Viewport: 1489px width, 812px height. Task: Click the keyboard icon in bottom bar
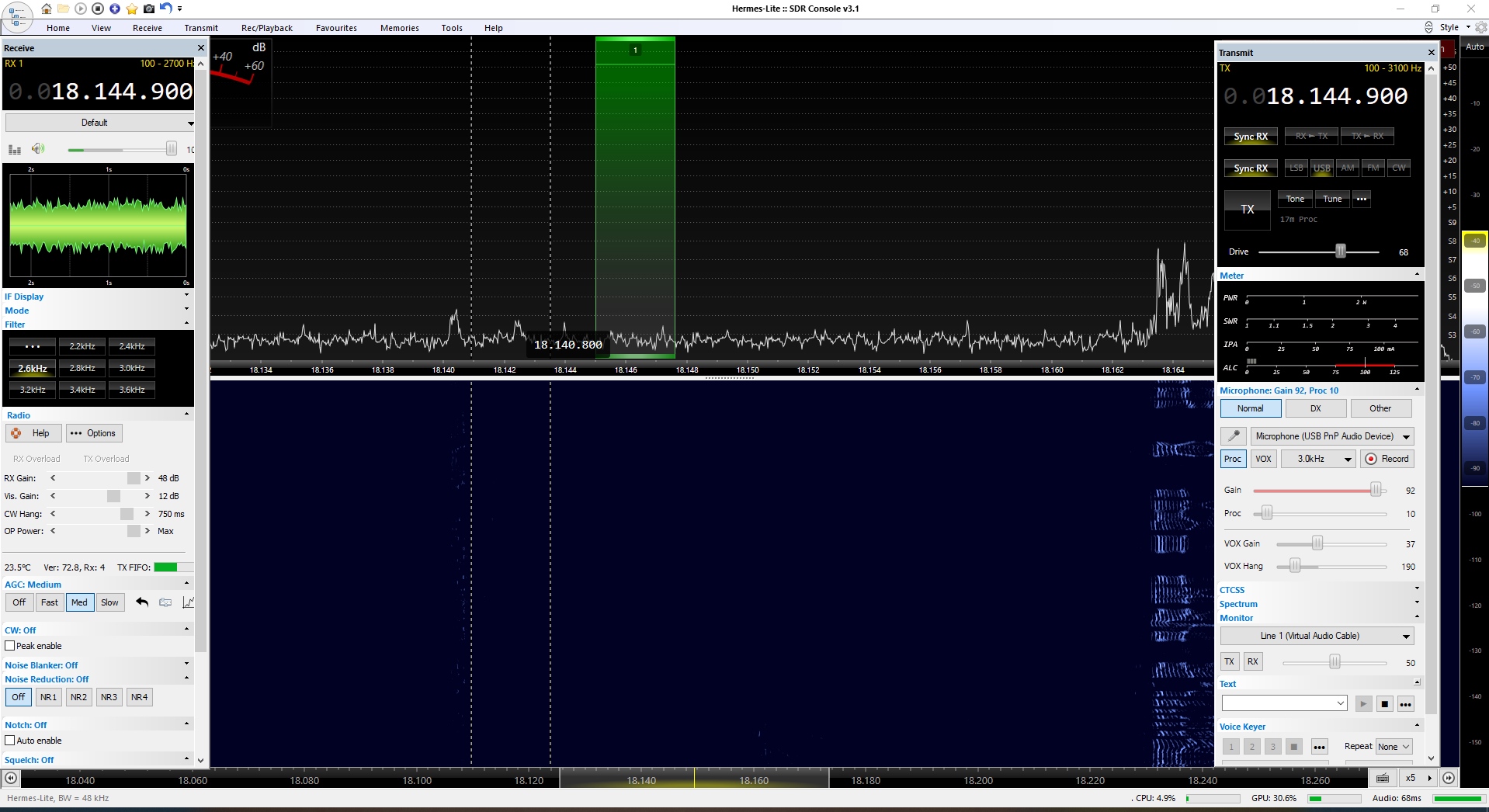coord(1383,778)
